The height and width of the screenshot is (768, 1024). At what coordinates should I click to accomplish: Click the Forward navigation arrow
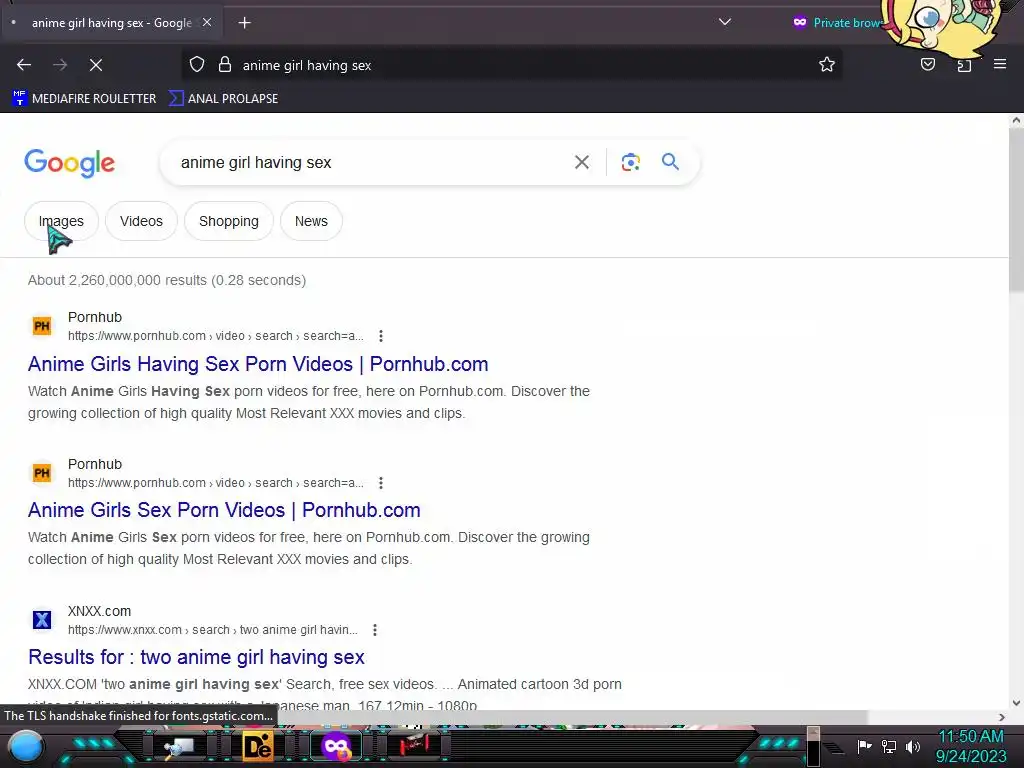(x=60, y=65)
